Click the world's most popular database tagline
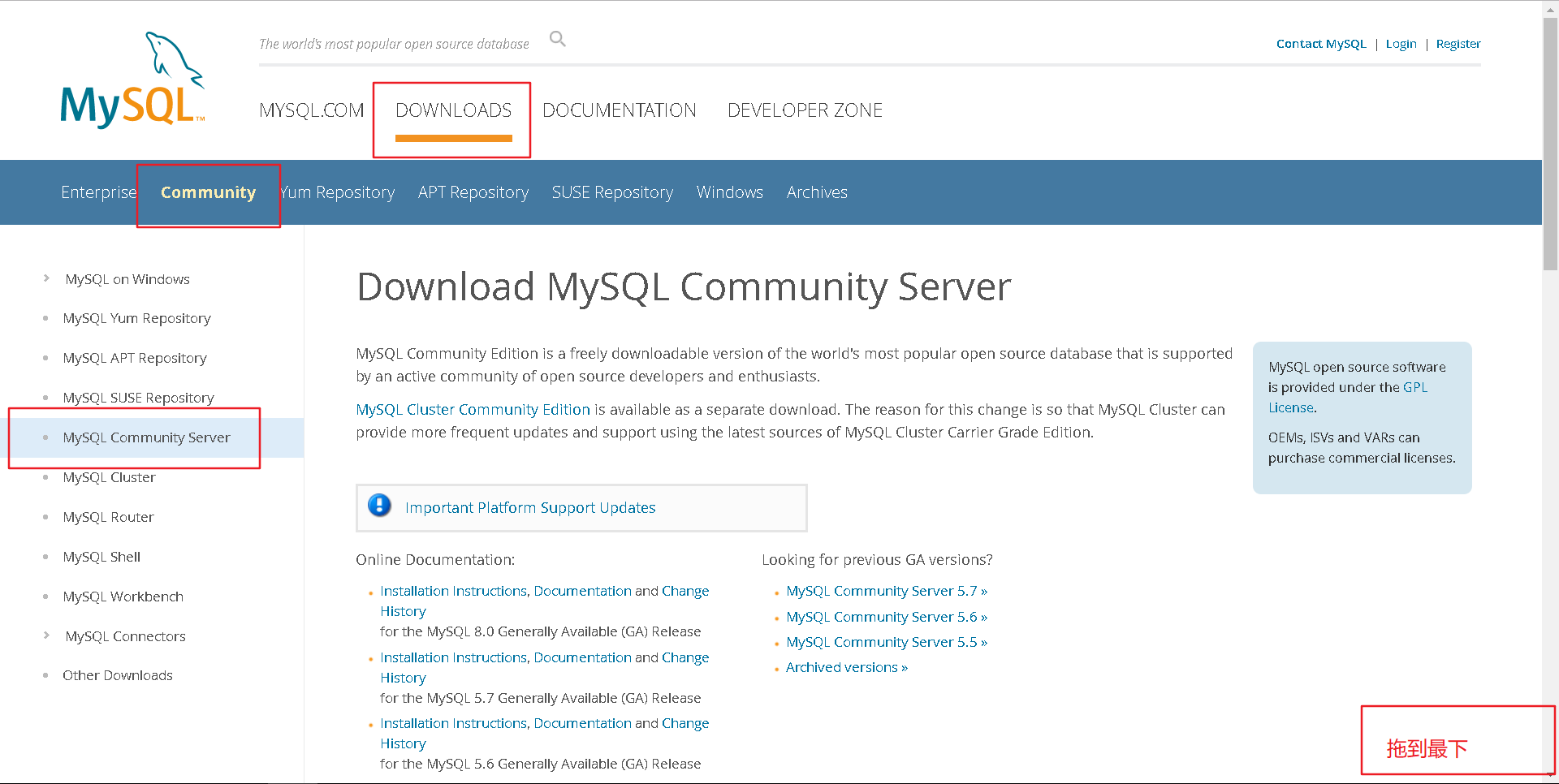The width and height of the screenshot is (1559, 784). [x=394, y=44]
